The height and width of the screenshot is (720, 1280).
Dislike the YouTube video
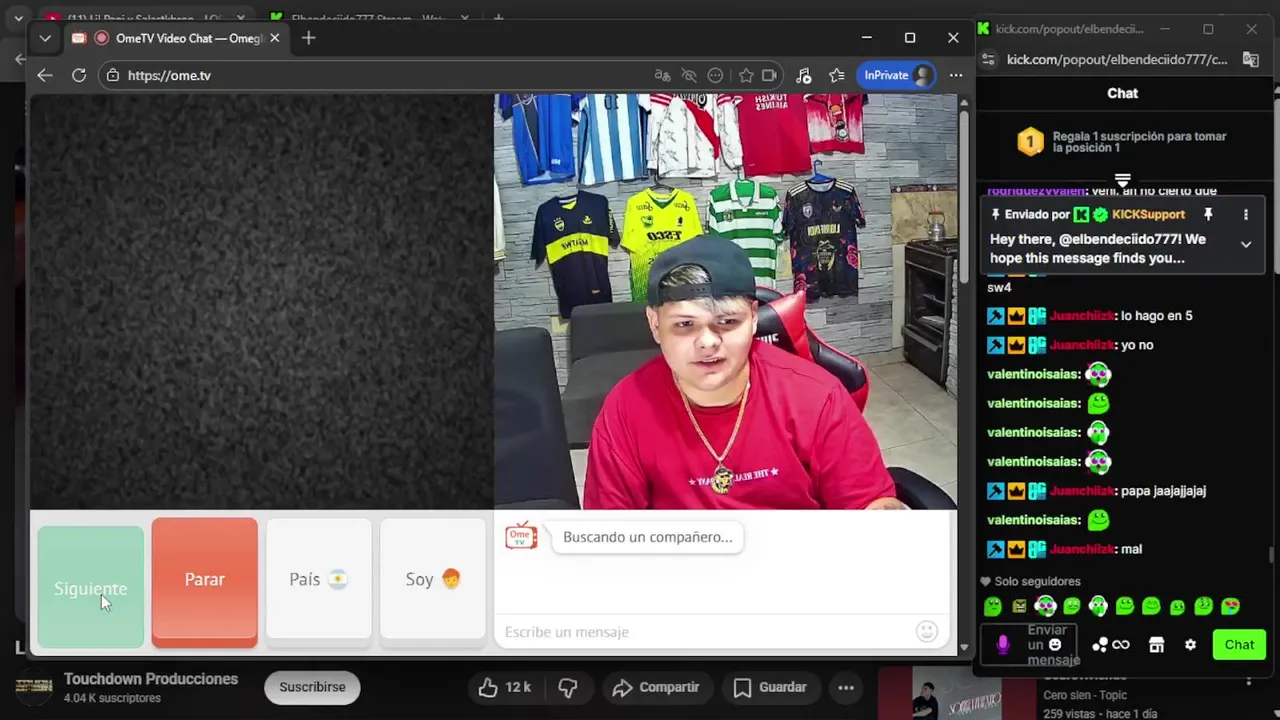[568, 687]
